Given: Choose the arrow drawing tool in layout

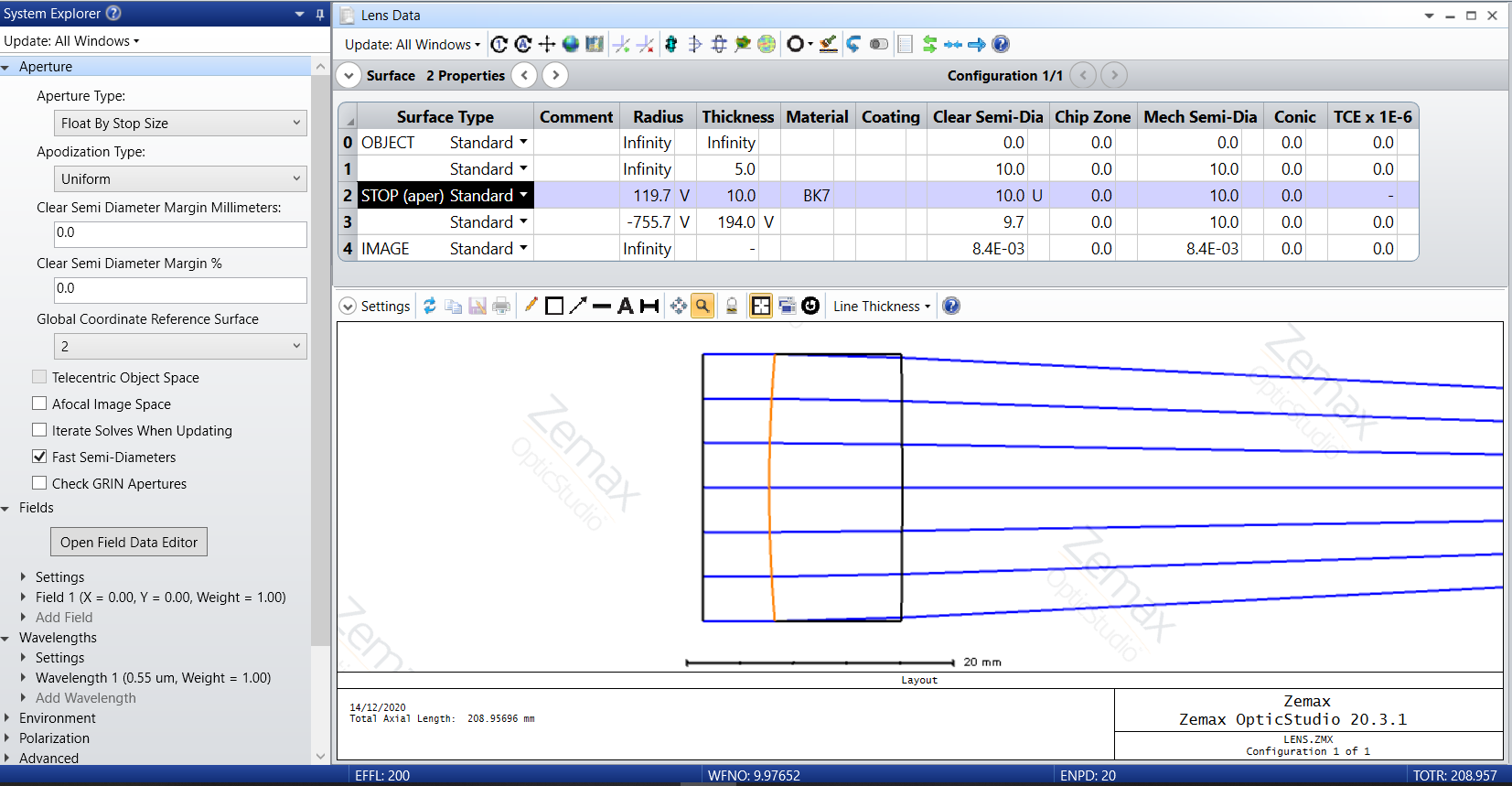Looking at the screenshot, I should (578, 306).
